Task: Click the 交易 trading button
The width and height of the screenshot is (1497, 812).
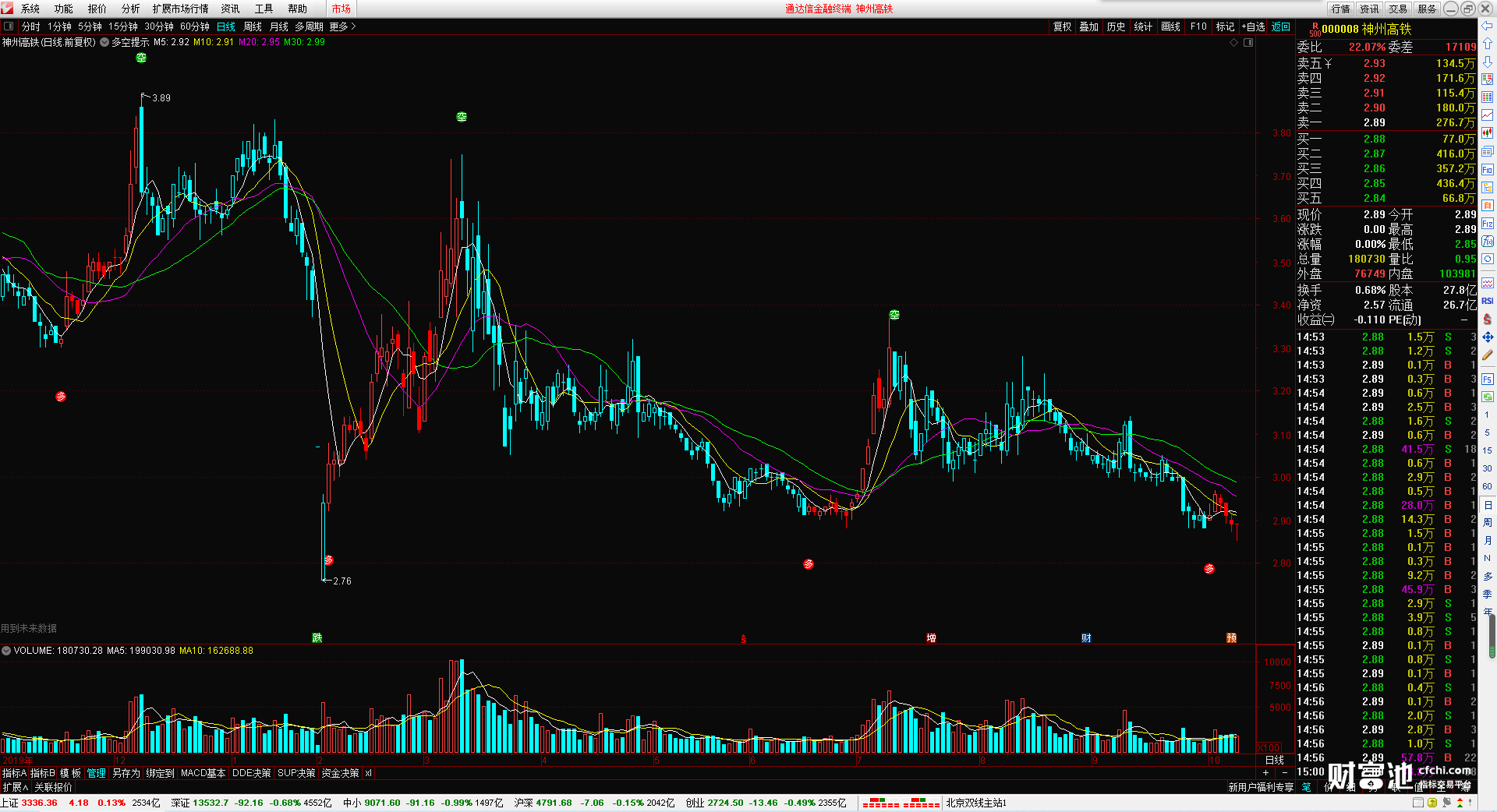Action: [1398, 9]
